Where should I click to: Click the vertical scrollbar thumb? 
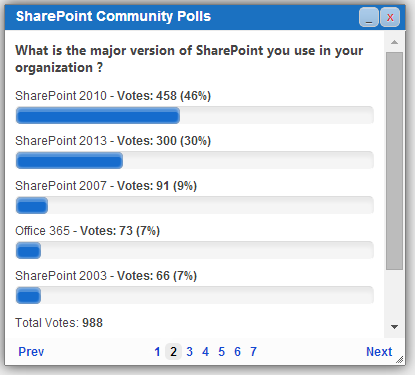(394, 161)
